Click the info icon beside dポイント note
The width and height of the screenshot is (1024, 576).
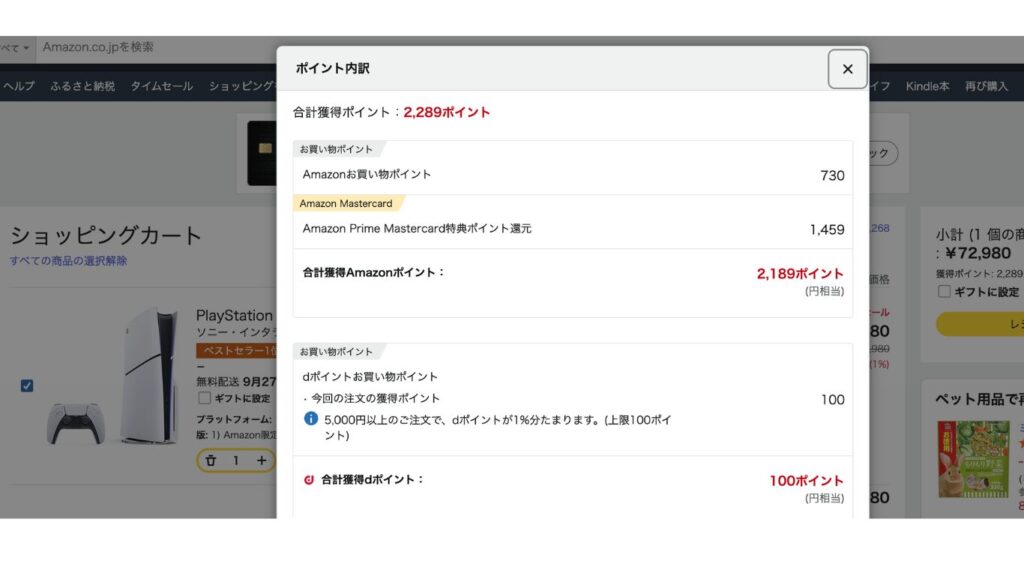[311, 419]
